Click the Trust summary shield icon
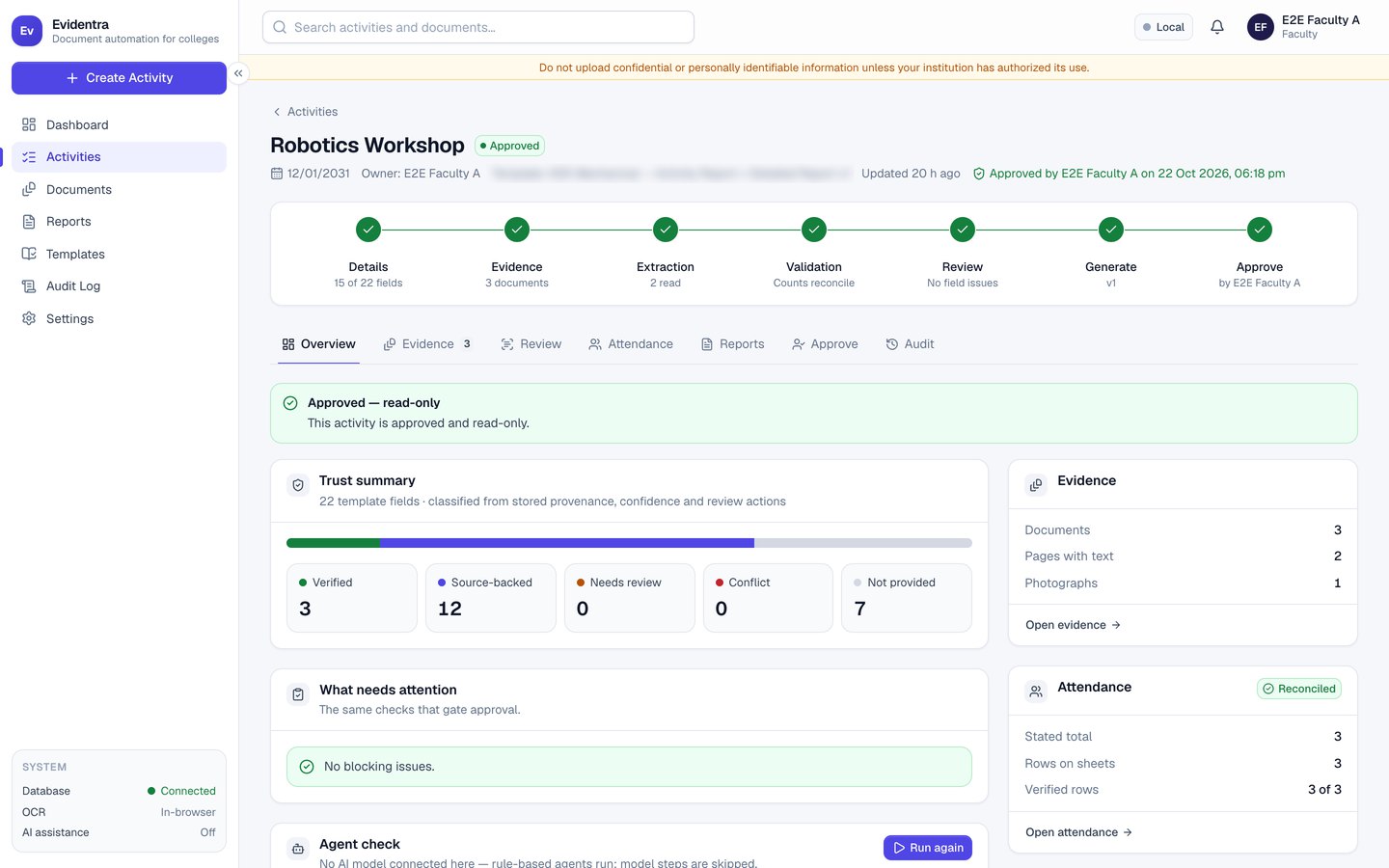 pos(298,486)
